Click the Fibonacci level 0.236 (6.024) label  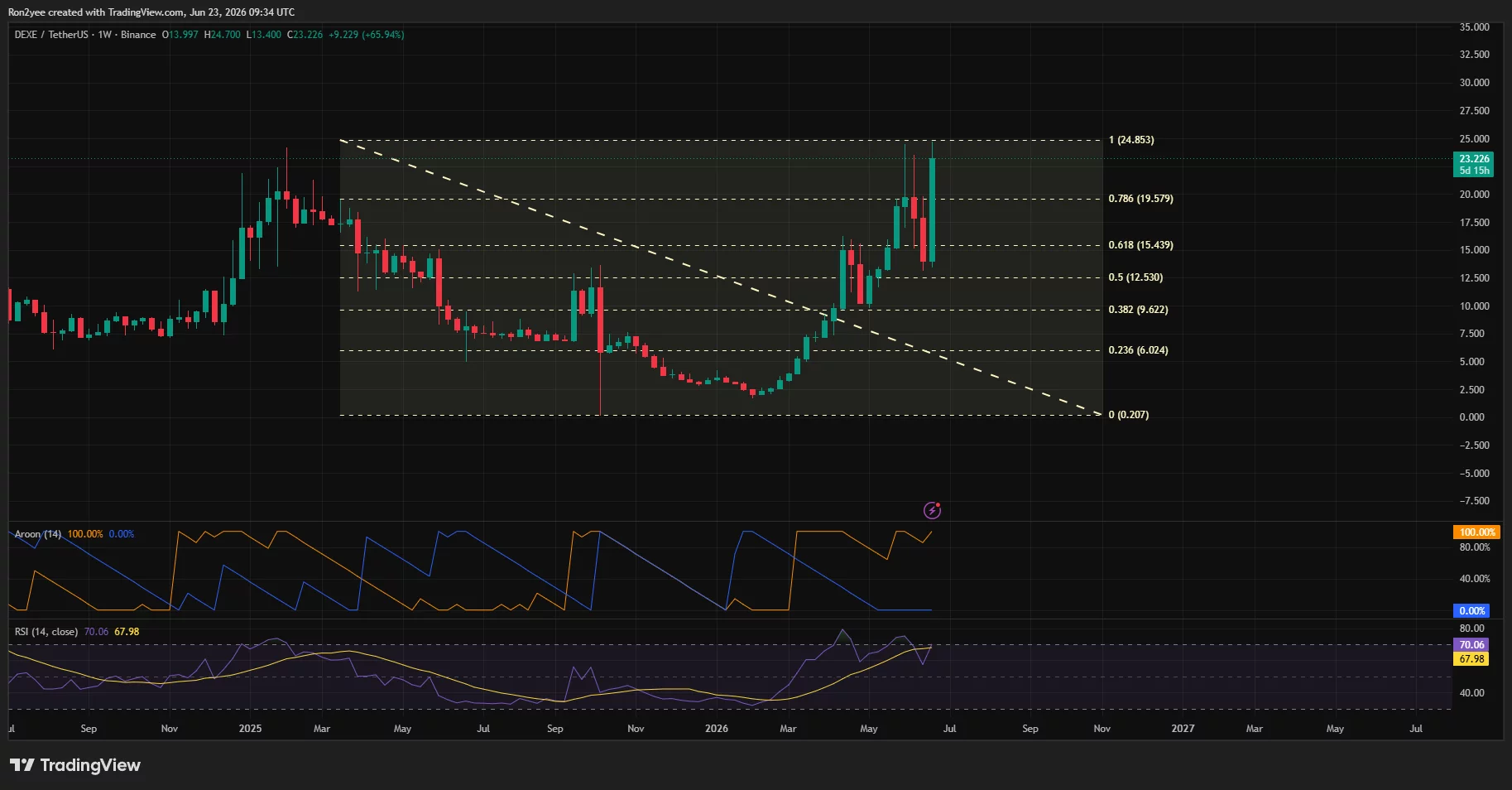click(1138, 350)
